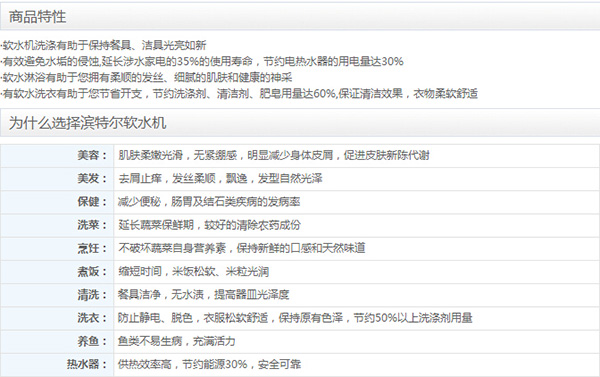Image resolution: width=600 pixels, height=377 pixels.
Task: Select the 热水器 row label
Action: click(87, 364)
